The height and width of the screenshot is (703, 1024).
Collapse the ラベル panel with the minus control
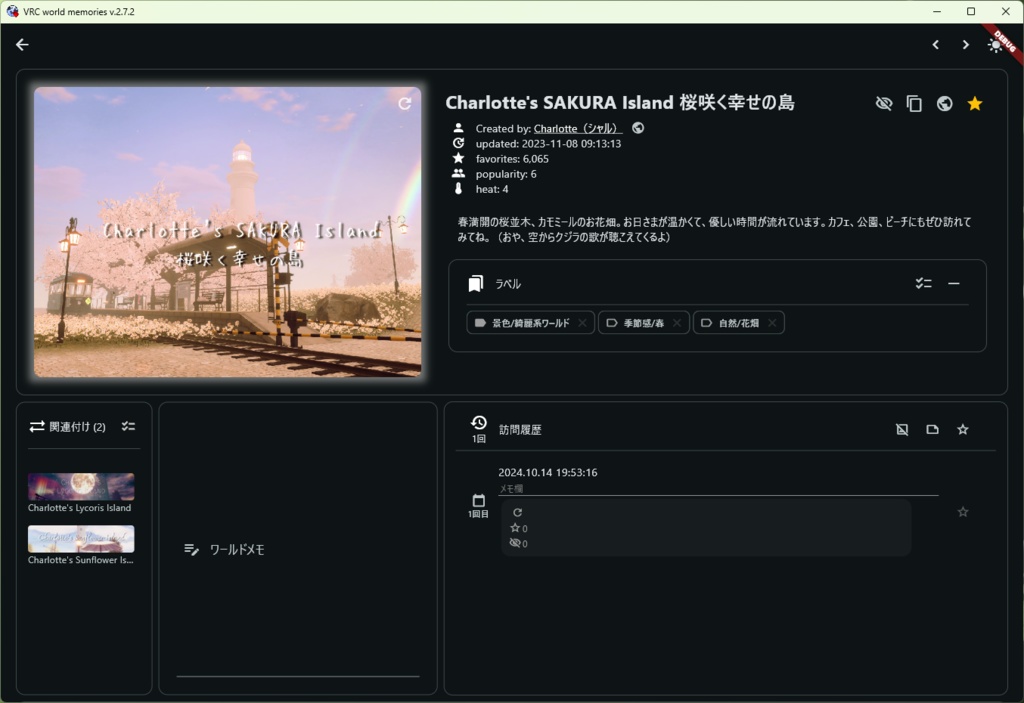pyautogui.click(x=954, y=283)
